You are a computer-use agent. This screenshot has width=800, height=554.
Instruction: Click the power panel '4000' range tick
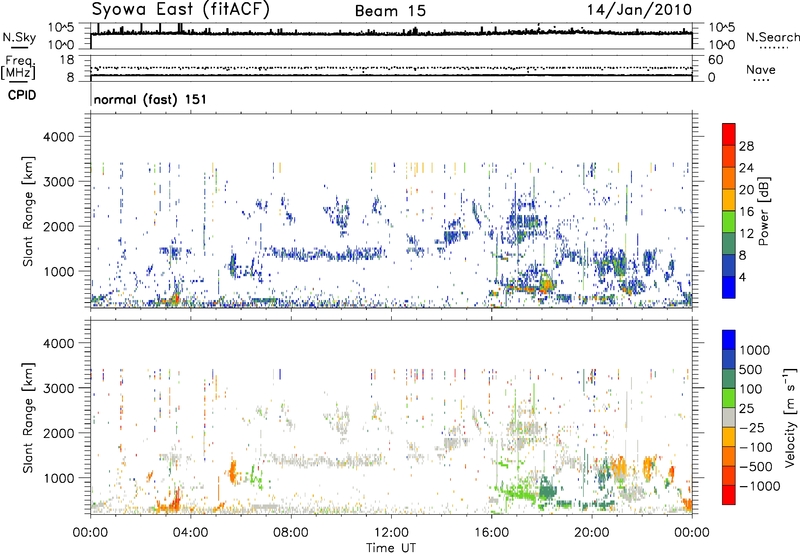(x=58, y=137)
